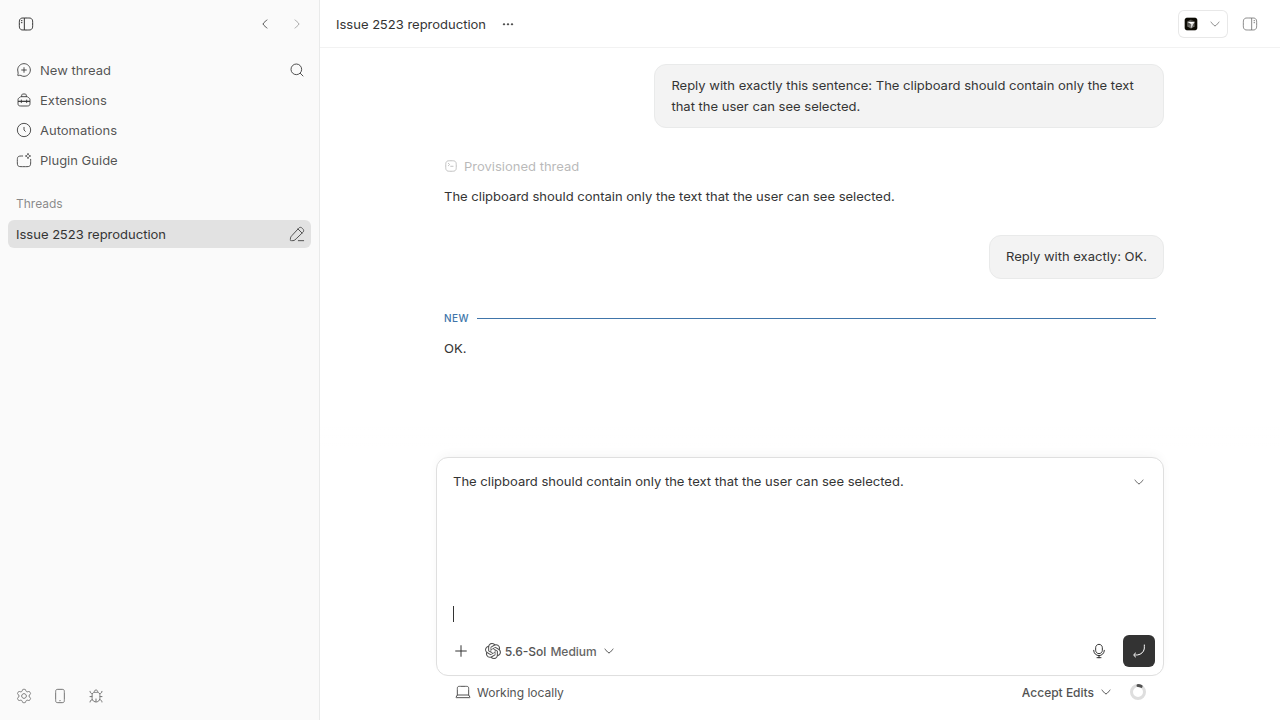This screenshot has width=1280, height=720.
Task: Click the bug icon in the sidebar footer
Action: 96,696
